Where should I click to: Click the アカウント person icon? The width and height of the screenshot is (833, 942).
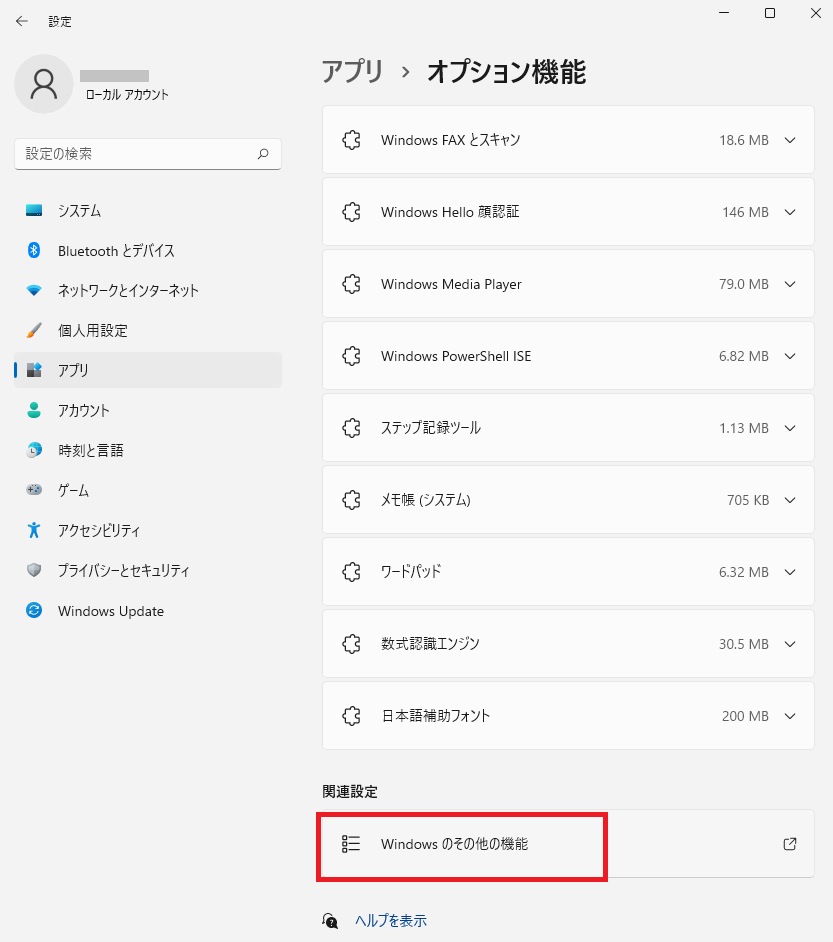[34, 410]
